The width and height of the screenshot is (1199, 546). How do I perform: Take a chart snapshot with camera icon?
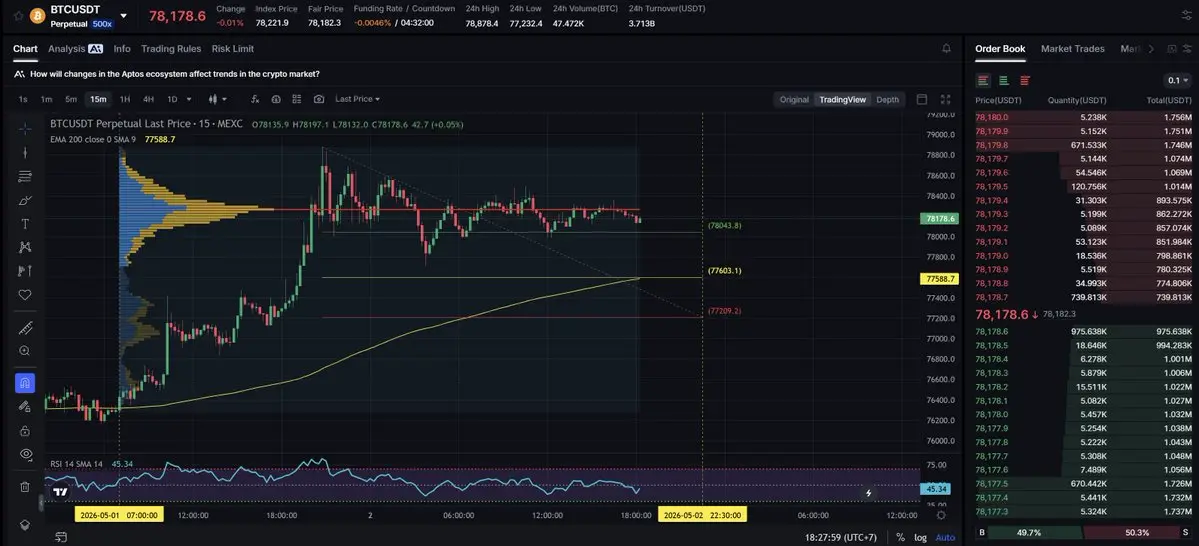pos(319,99)
